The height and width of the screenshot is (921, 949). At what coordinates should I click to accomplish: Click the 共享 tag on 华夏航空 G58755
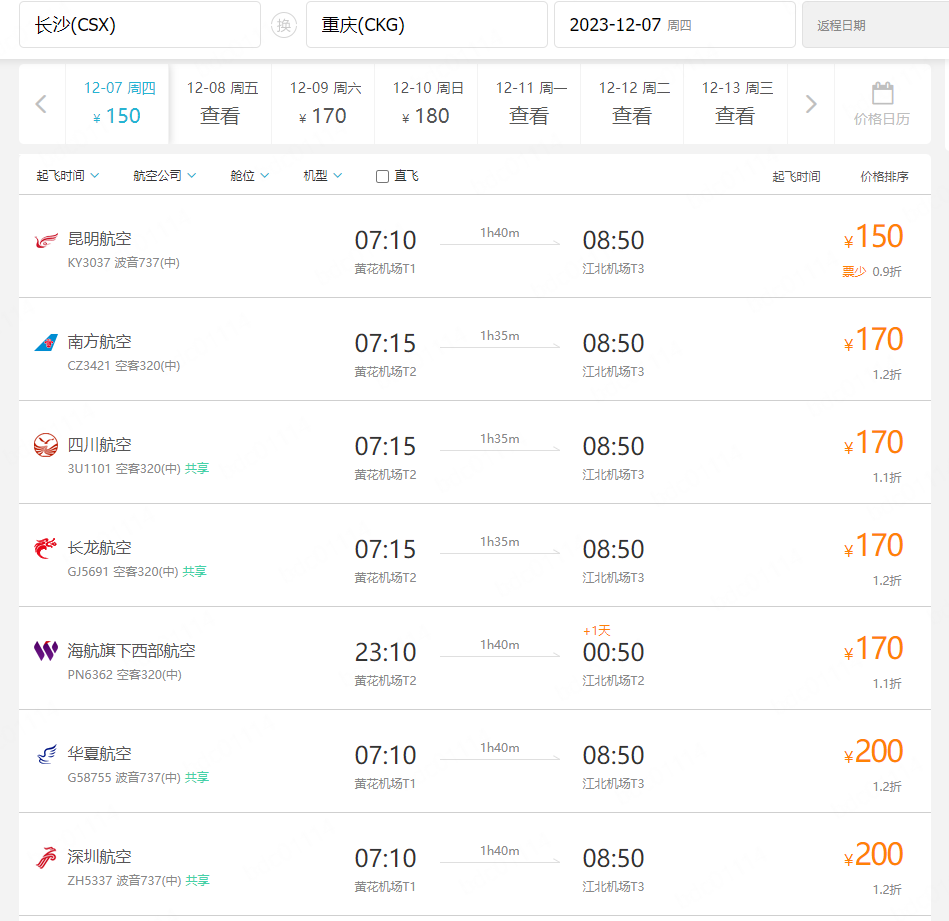tap(197, 777)
